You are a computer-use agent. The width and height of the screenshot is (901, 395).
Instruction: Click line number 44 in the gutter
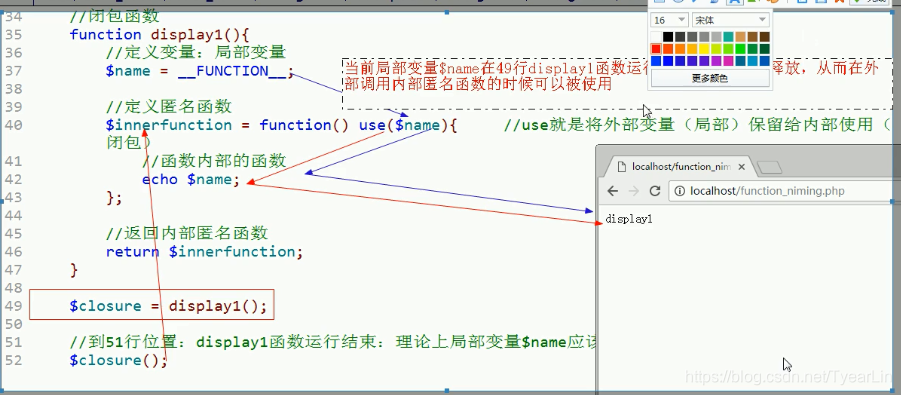click(13, 216)
